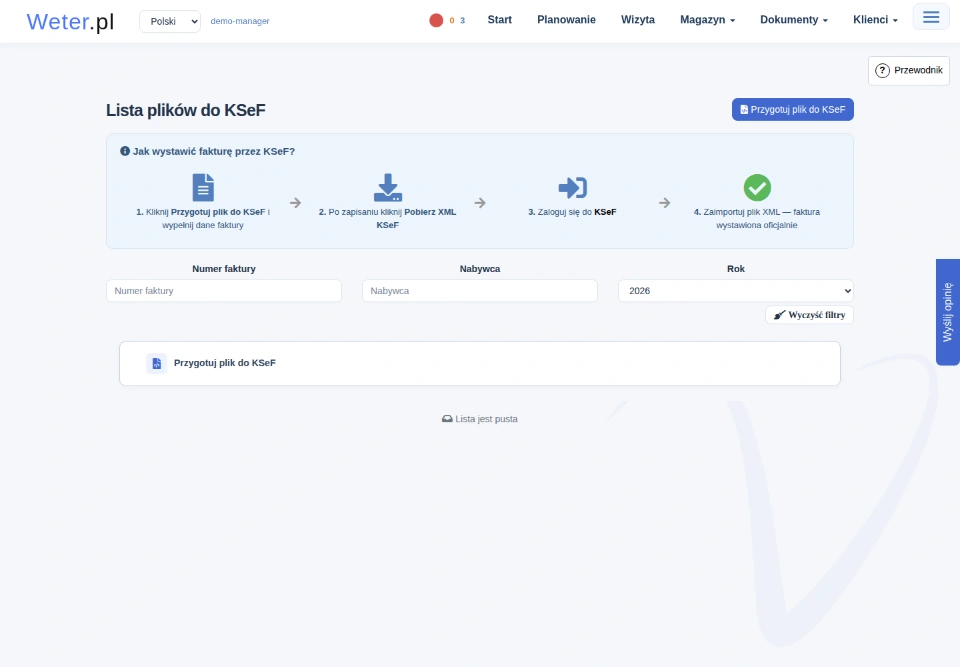Open the Wizyta section

[x=638, y=20]
